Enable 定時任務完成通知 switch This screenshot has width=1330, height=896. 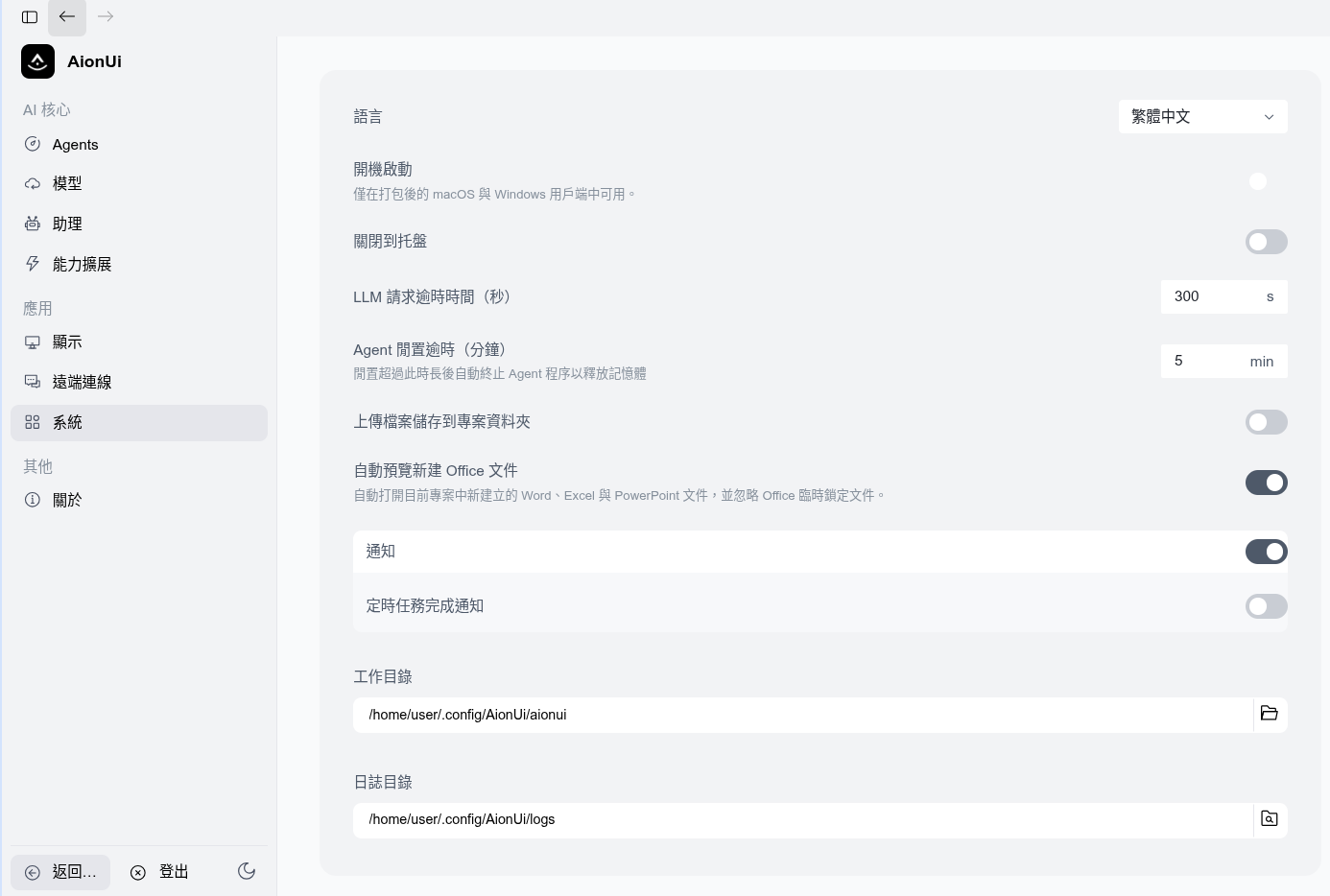point(1267,606)
